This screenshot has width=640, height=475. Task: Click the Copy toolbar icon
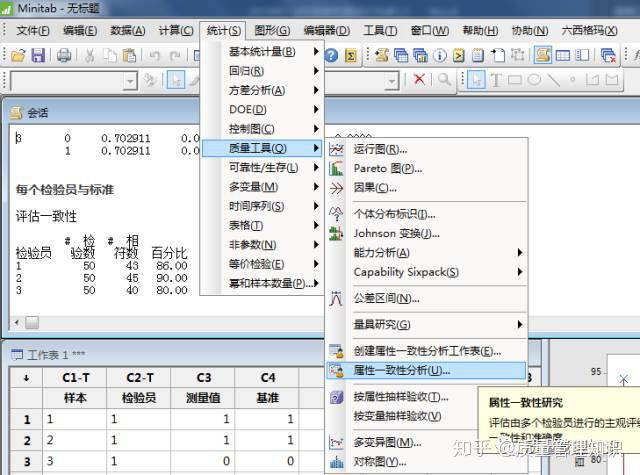[109, 55]
